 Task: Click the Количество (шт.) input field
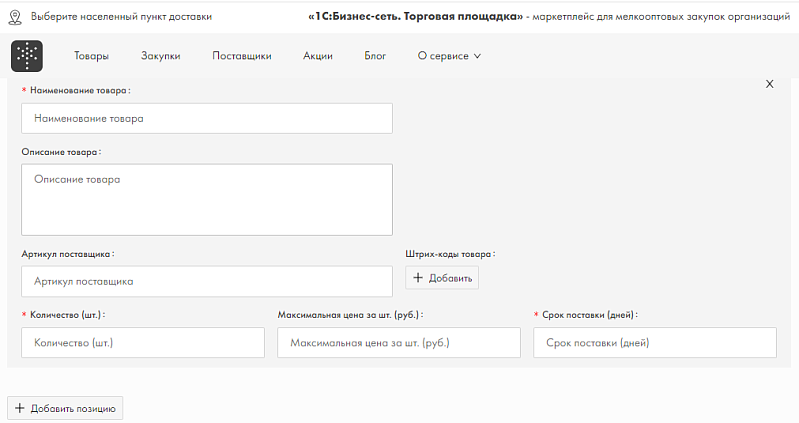(143, 342)
